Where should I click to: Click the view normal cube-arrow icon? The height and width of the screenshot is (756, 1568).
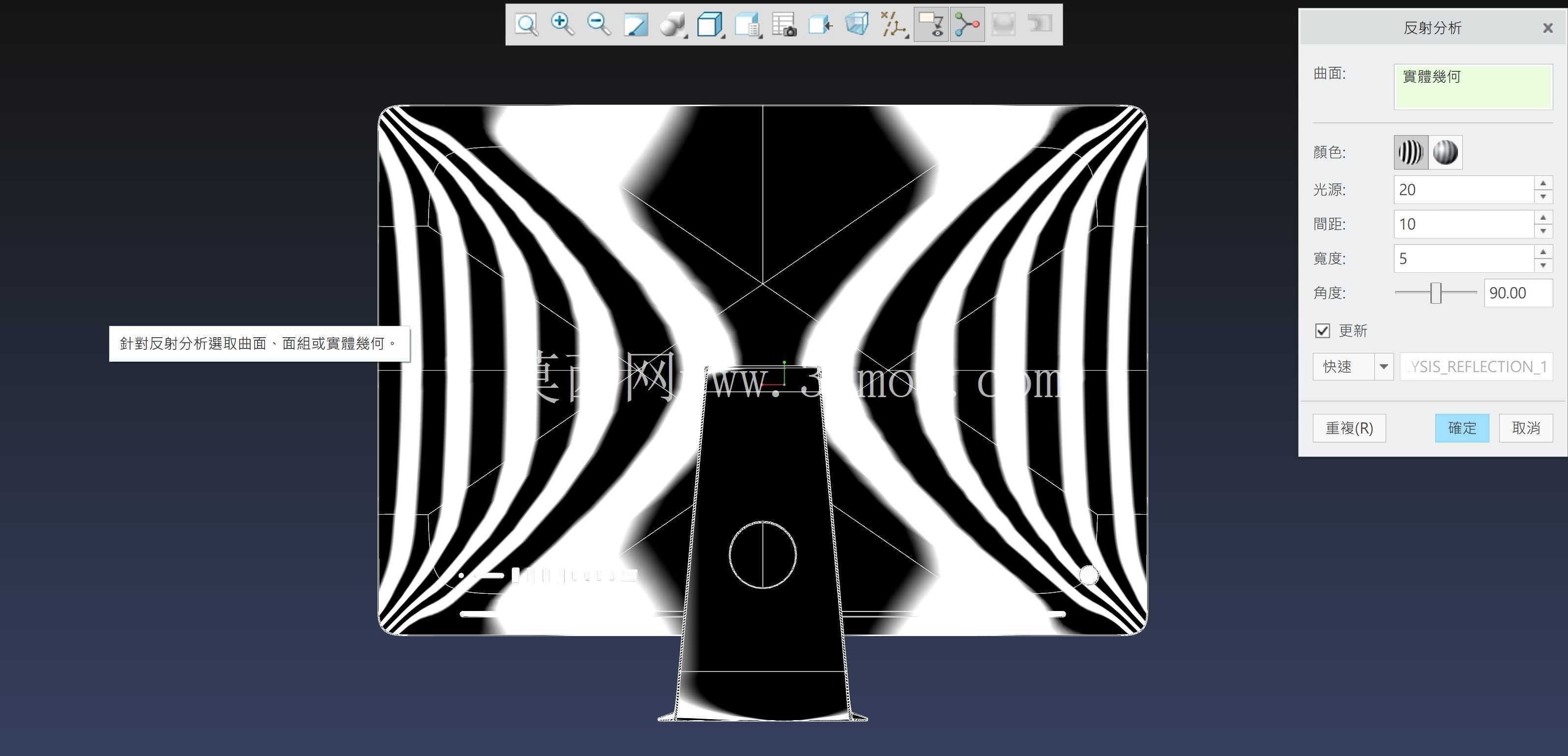click(x=820, y=25)
